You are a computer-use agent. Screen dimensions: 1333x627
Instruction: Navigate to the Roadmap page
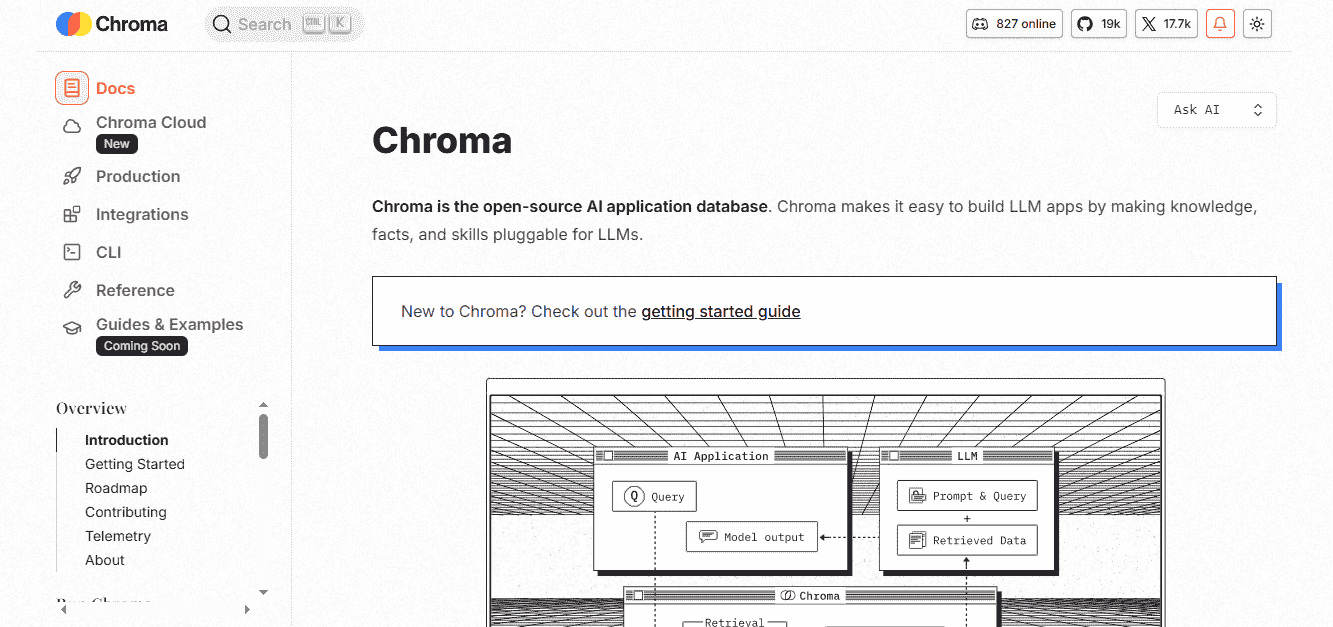116,488
